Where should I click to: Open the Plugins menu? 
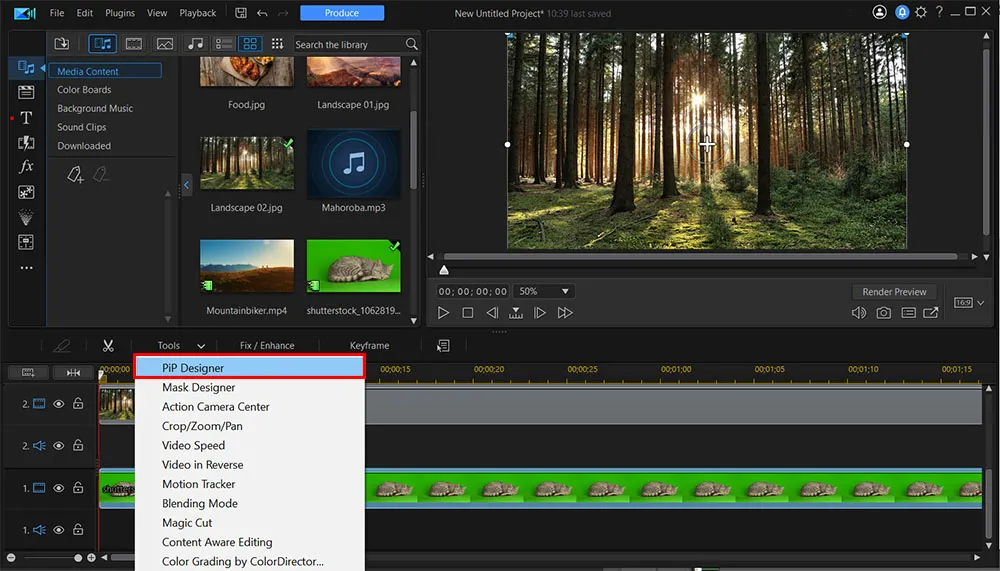pyautogui.click(x=120, y=13)
